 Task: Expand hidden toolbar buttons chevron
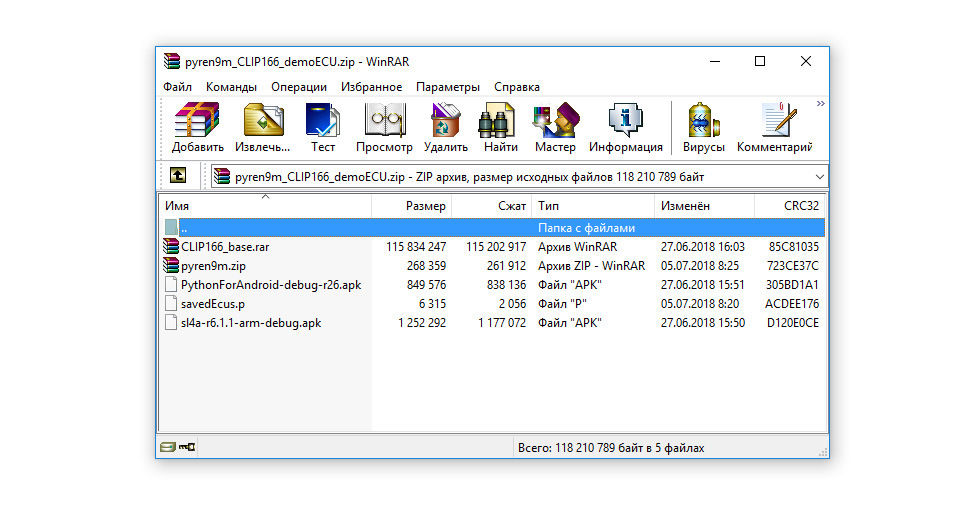(x=820, y=104)
